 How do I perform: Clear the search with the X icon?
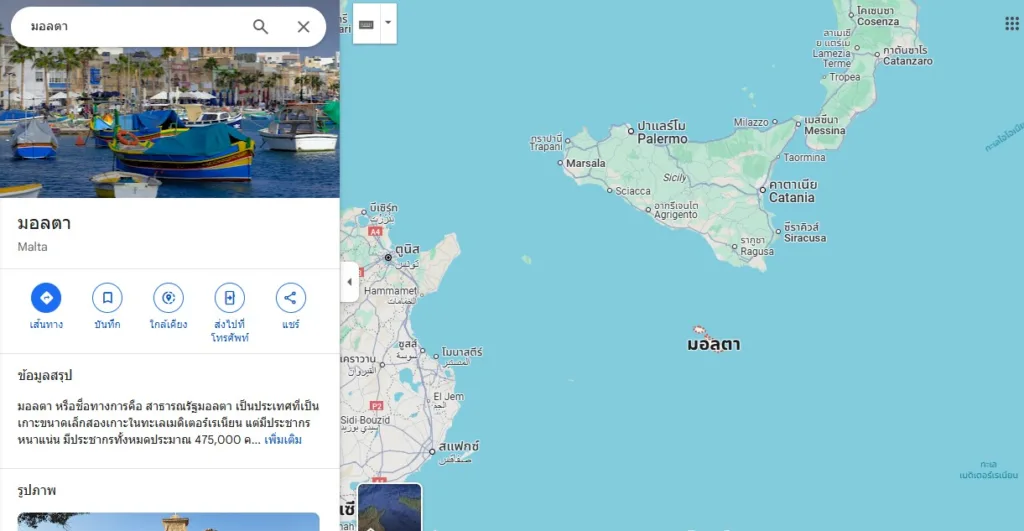pyautogui.click(x=303, y=27)
